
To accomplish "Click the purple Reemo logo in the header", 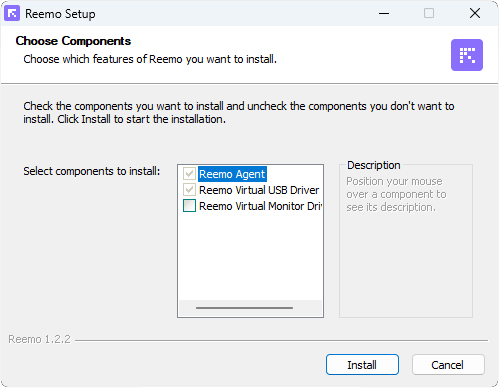I will pos(467,55).
